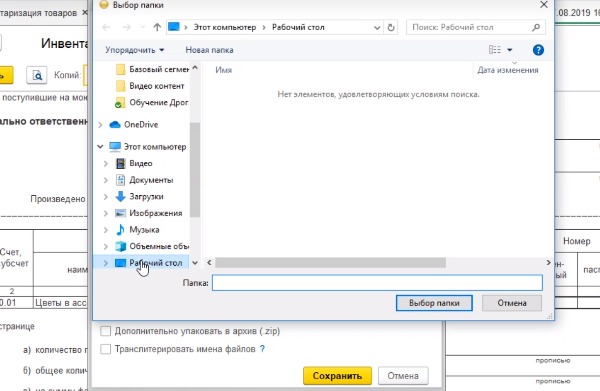
Task: Open the help icon in dialog toolbar
Action: point(538,50)
